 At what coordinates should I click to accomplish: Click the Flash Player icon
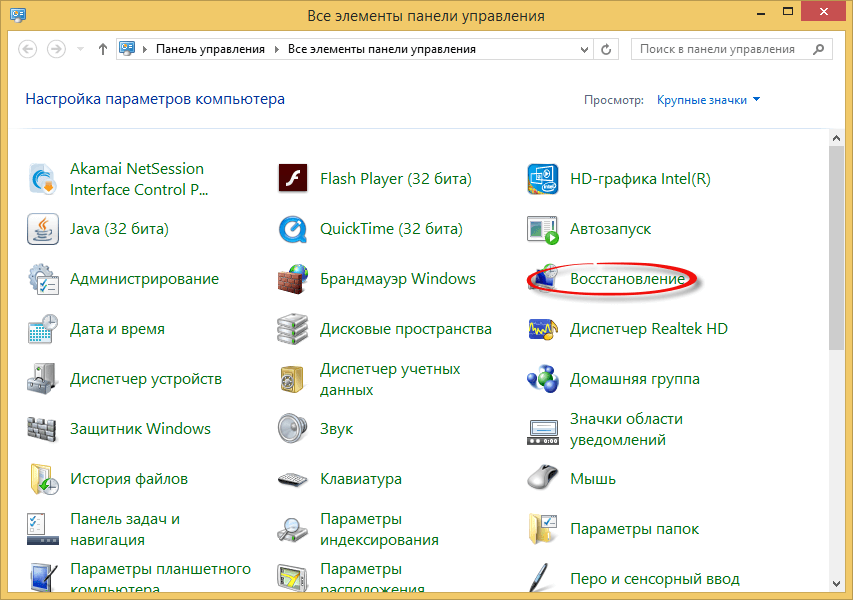click(293, 178)
